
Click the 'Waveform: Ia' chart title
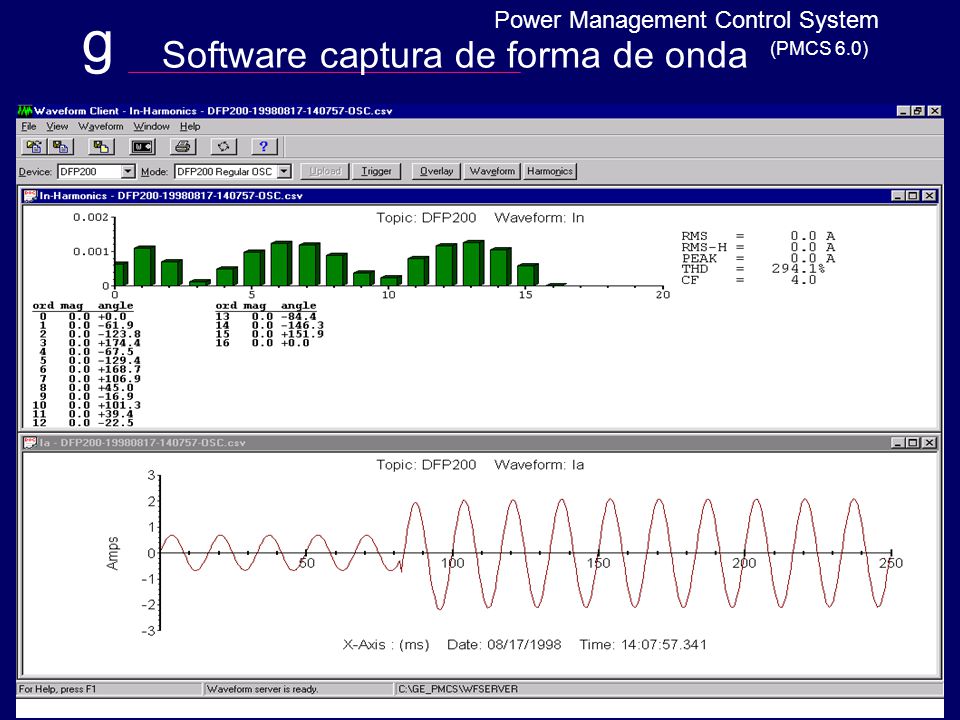coord(539,465)
